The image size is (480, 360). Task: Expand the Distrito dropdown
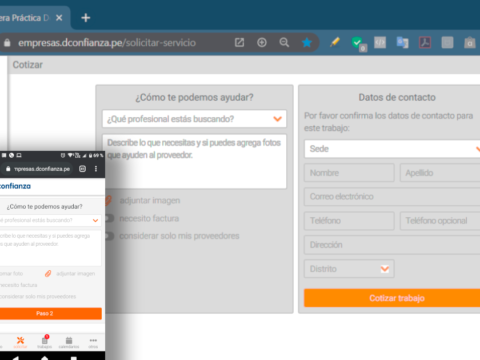point(349,269)
